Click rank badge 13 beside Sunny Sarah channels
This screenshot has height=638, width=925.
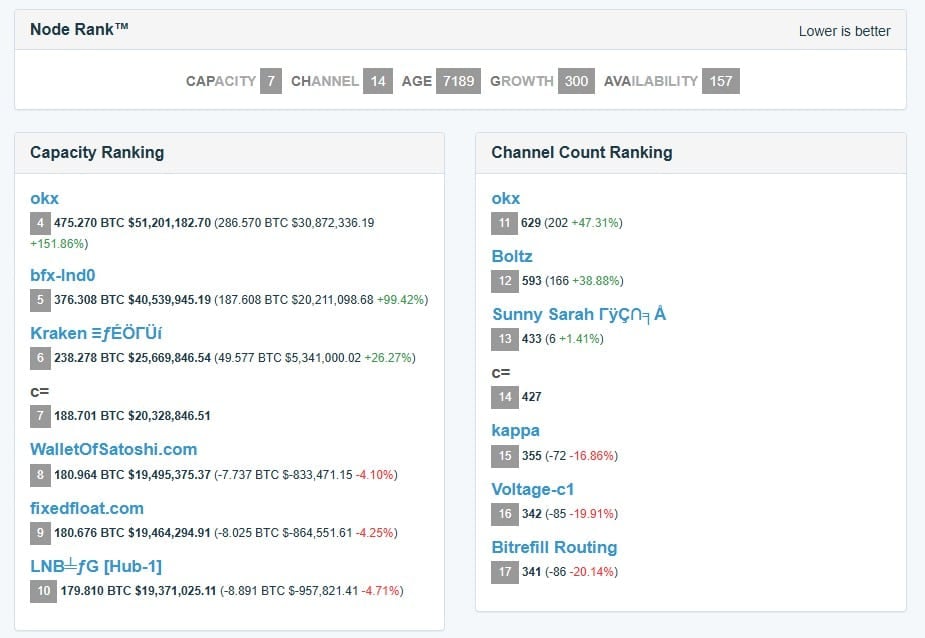click(505, 339)
